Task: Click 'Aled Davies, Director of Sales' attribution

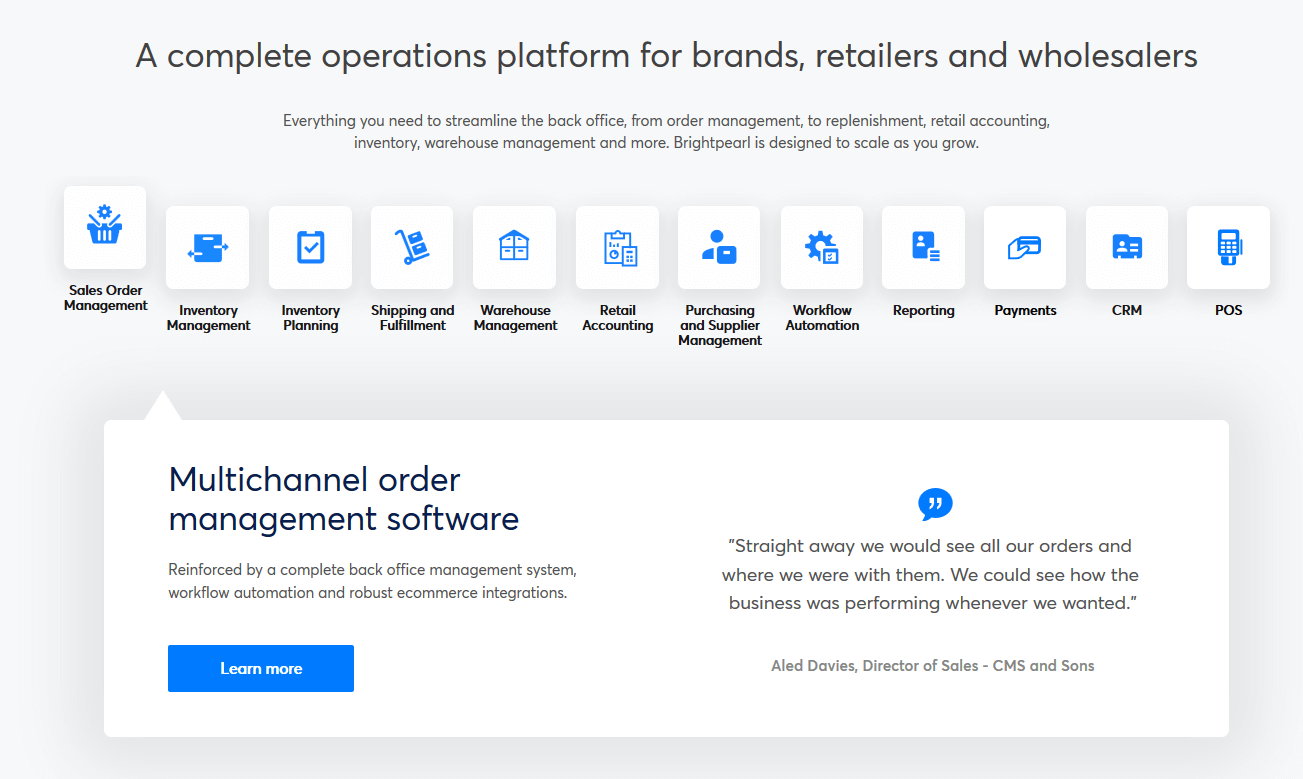Action: [x=933, y=666]
